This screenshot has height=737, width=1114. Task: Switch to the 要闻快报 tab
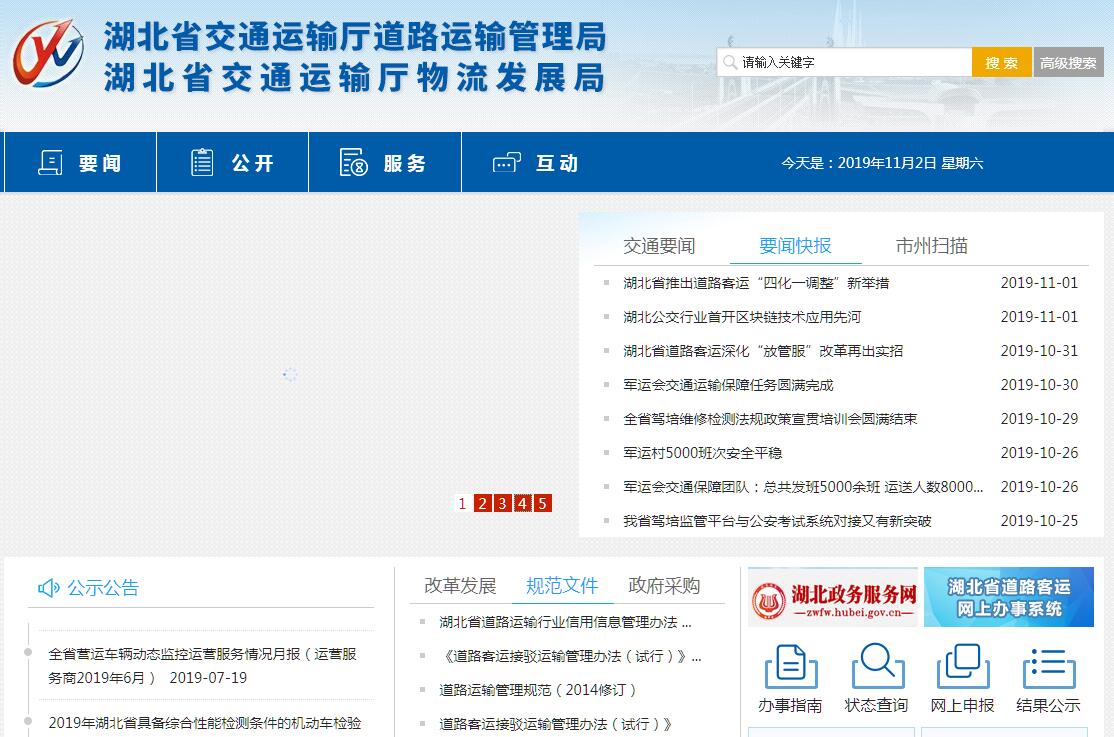(795, 246)
